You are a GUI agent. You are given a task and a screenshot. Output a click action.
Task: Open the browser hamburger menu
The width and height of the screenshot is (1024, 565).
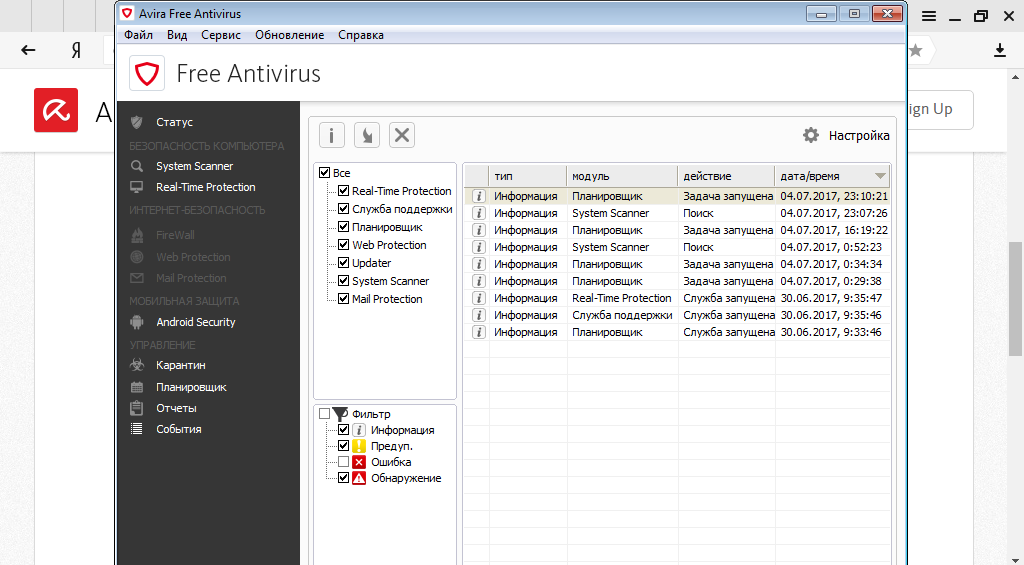(929, 16)
